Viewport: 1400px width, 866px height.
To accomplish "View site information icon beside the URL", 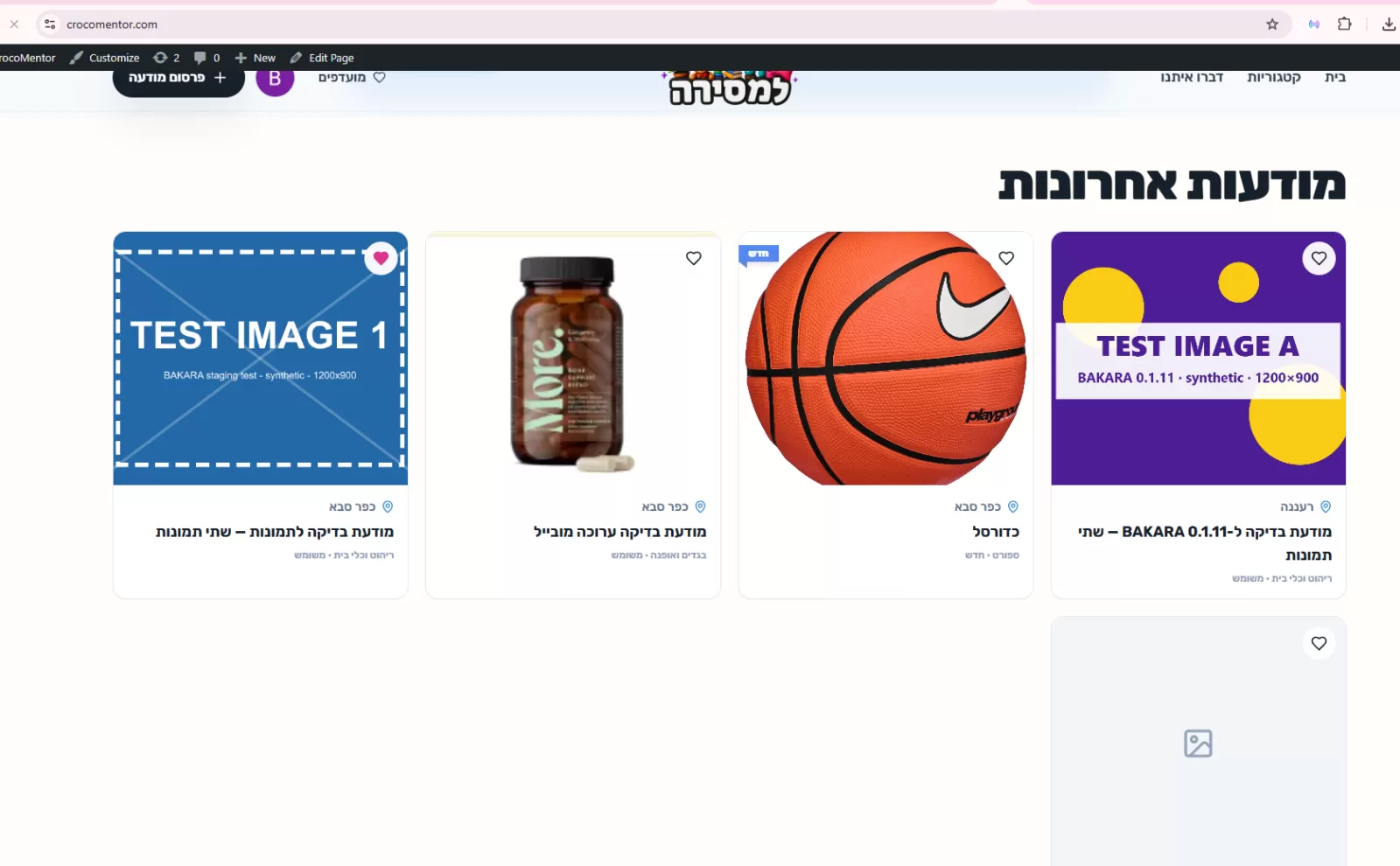I will [50, 24].
